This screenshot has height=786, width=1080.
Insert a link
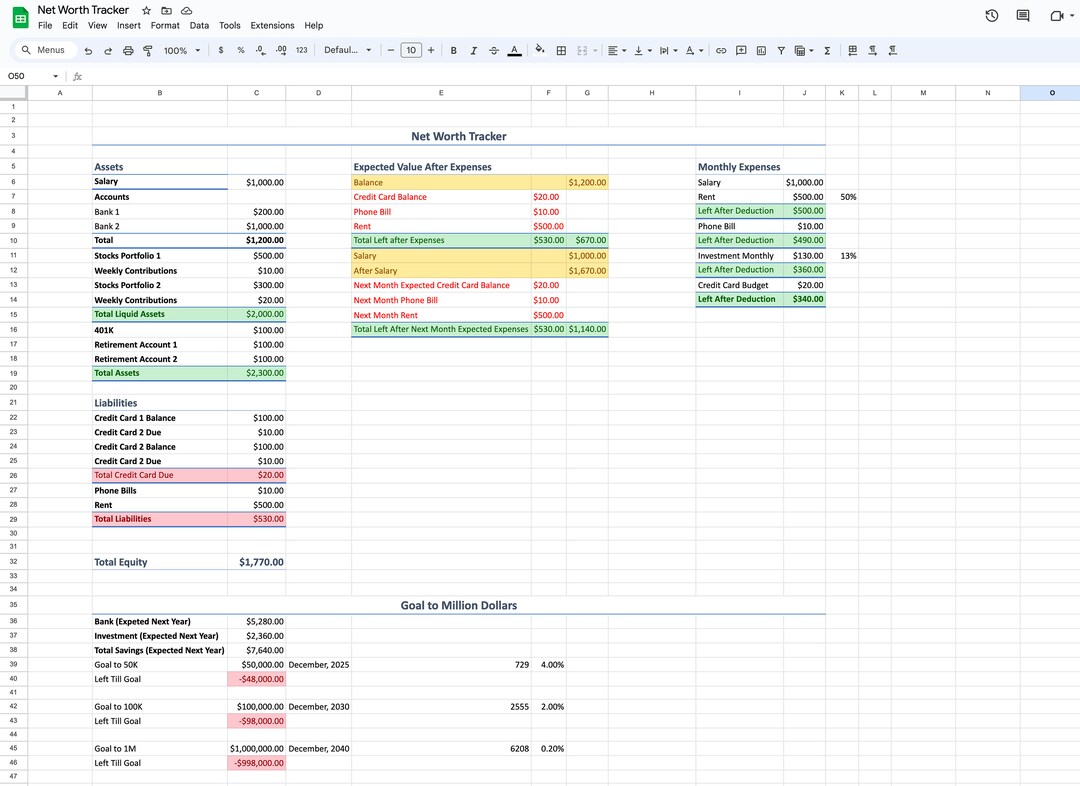[x=721, y=50]
